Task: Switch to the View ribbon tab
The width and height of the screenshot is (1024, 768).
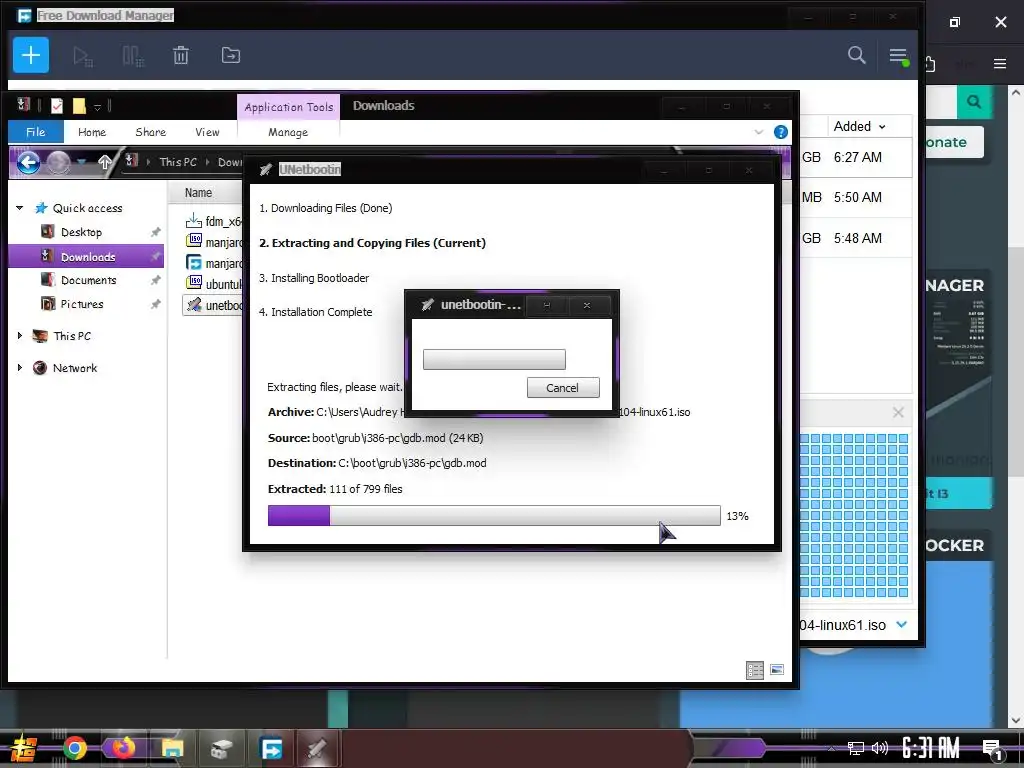Action: tap(207, 132)
